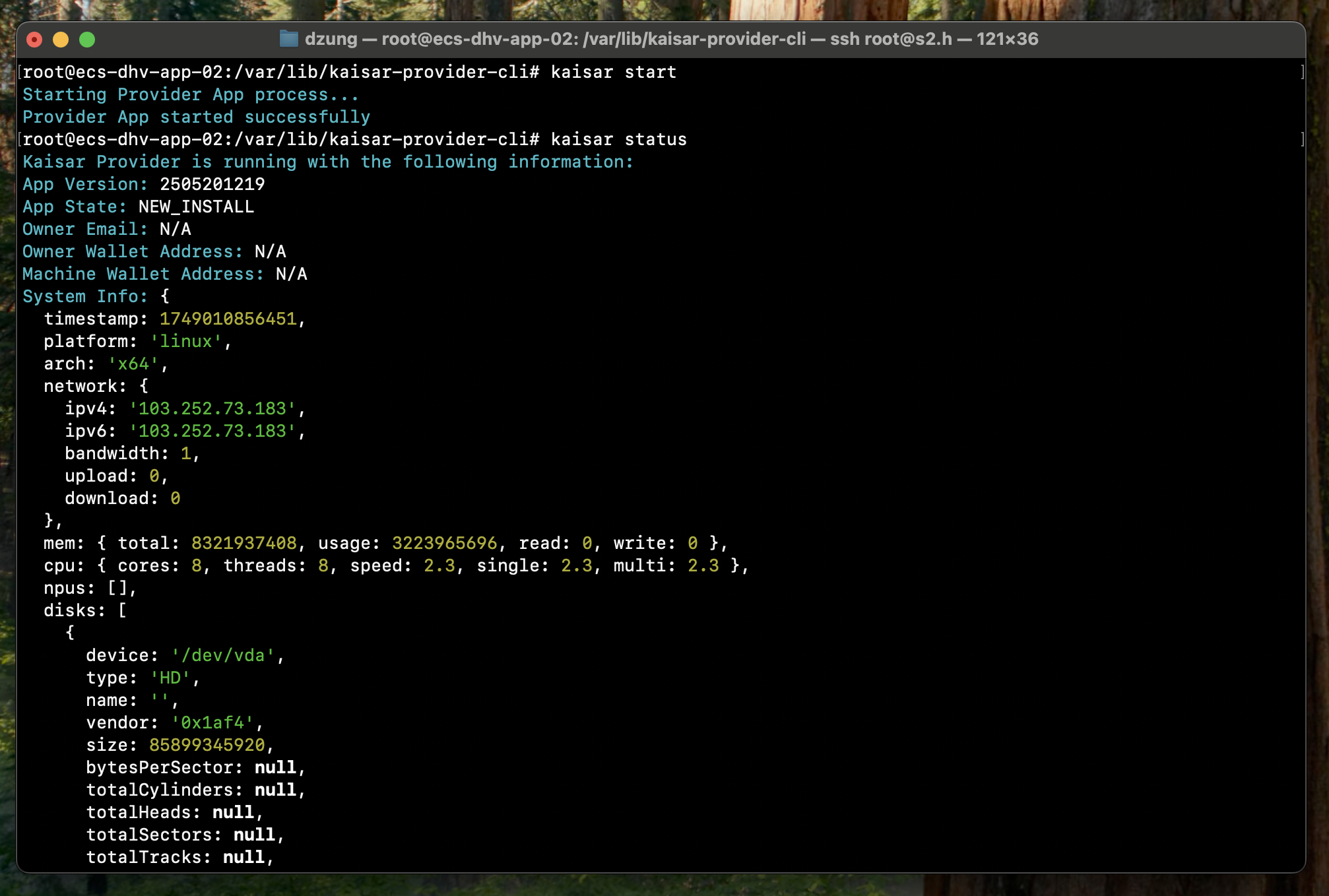Click the timestamp value 1749010856451
Image resolution: width=1329 pixels, height=896 pixels.
point(228,319)
